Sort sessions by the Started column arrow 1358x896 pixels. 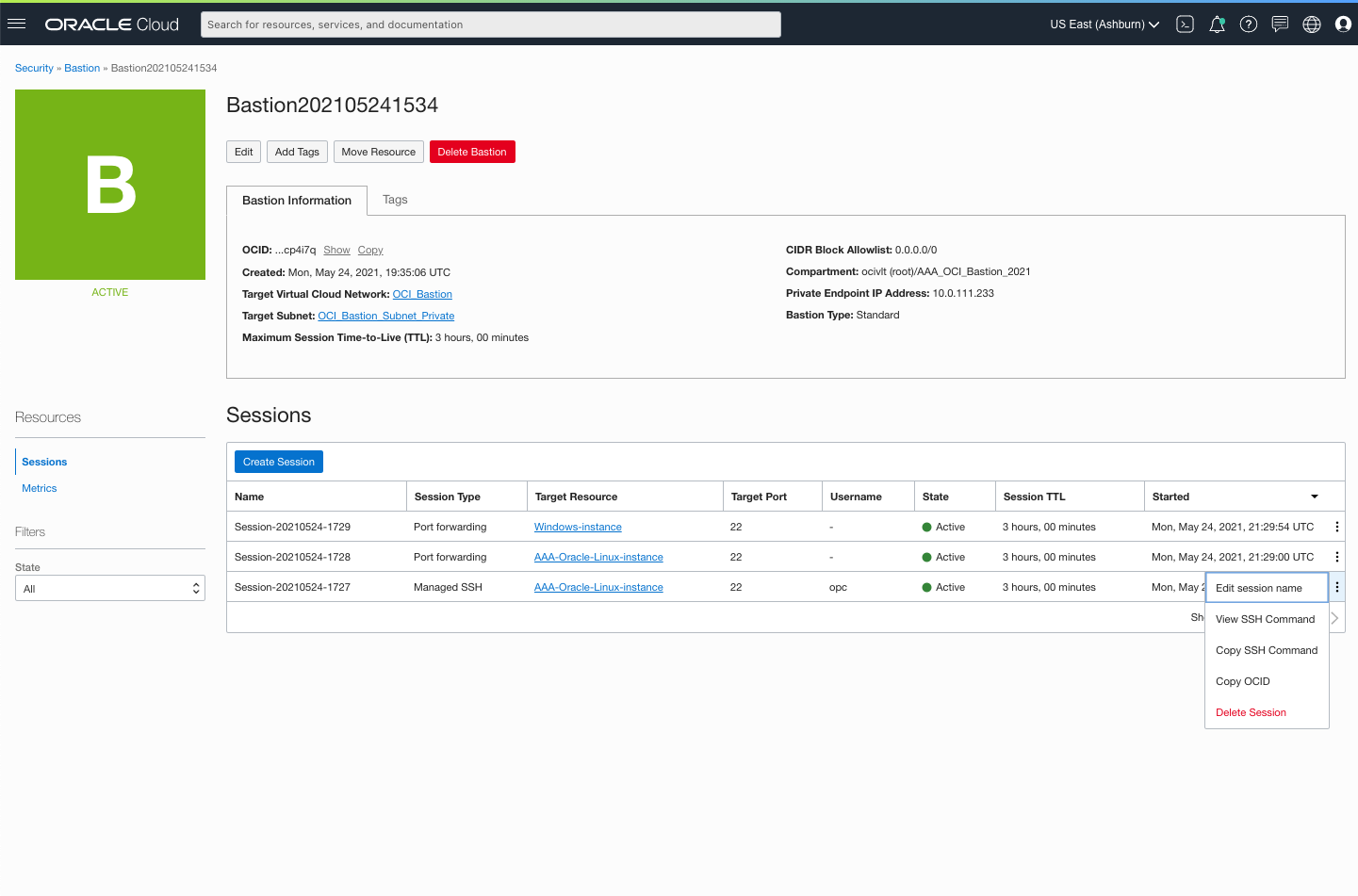point(1314,497)
